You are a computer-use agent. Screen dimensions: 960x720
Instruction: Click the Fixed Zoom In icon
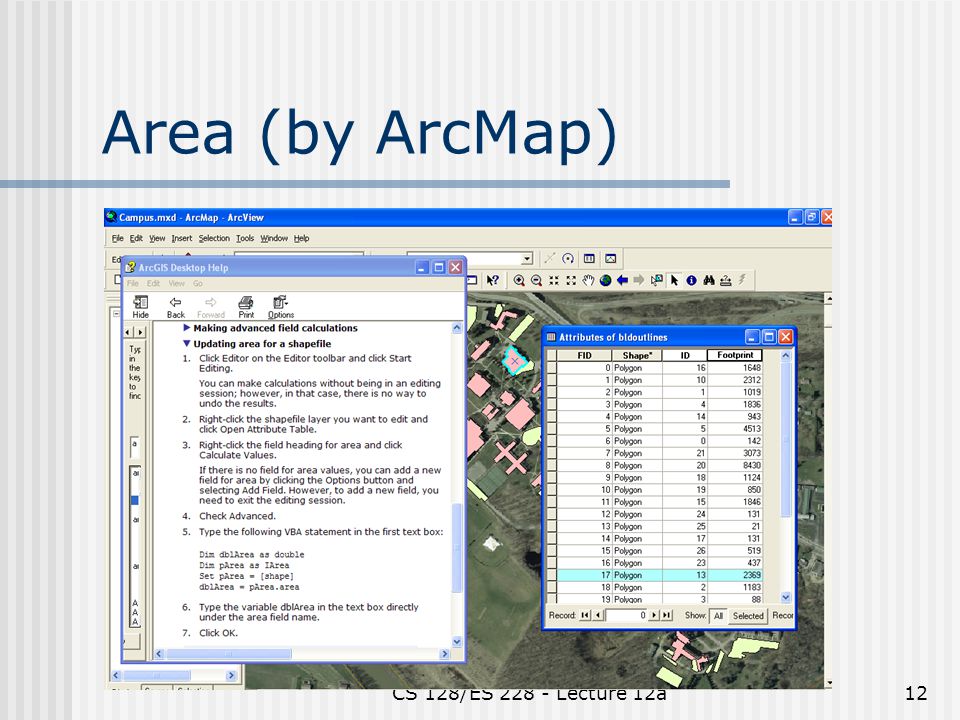tap(554, 280)
